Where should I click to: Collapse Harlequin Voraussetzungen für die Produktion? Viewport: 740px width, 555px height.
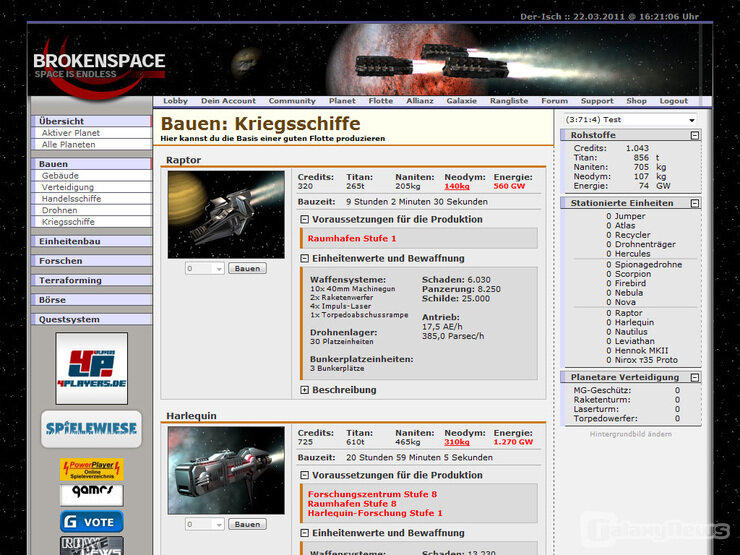pos(305,475)
